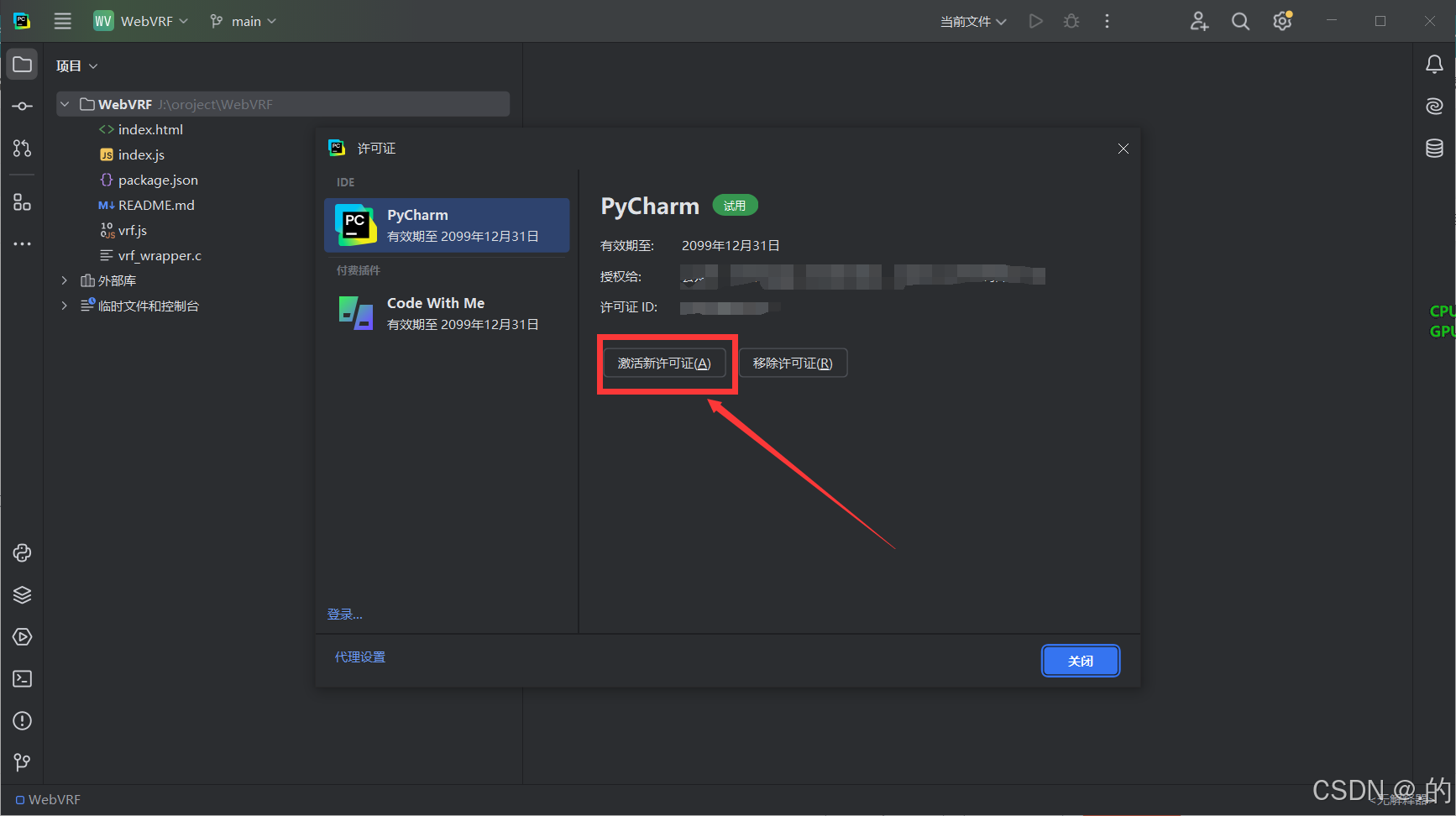Open the main branch dropdown

point(243,21)
